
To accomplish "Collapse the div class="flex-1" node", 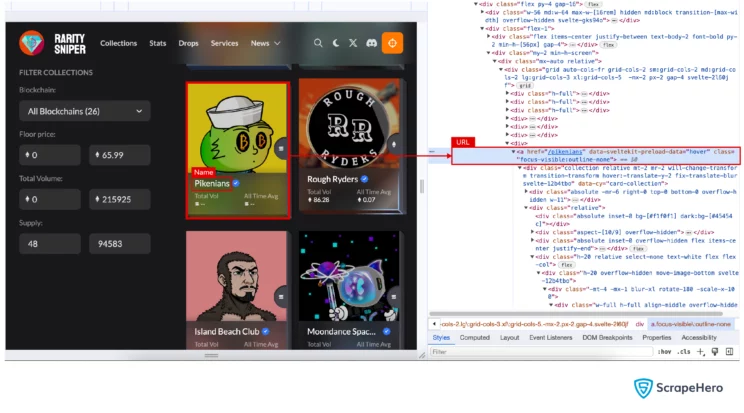I will point(482,28).
